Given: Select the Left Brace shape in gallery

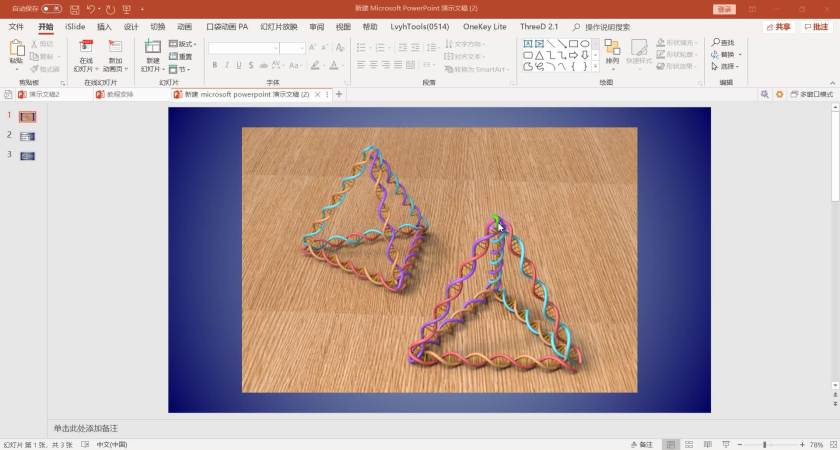Looking at the screenshot, I should click(573, 66).
